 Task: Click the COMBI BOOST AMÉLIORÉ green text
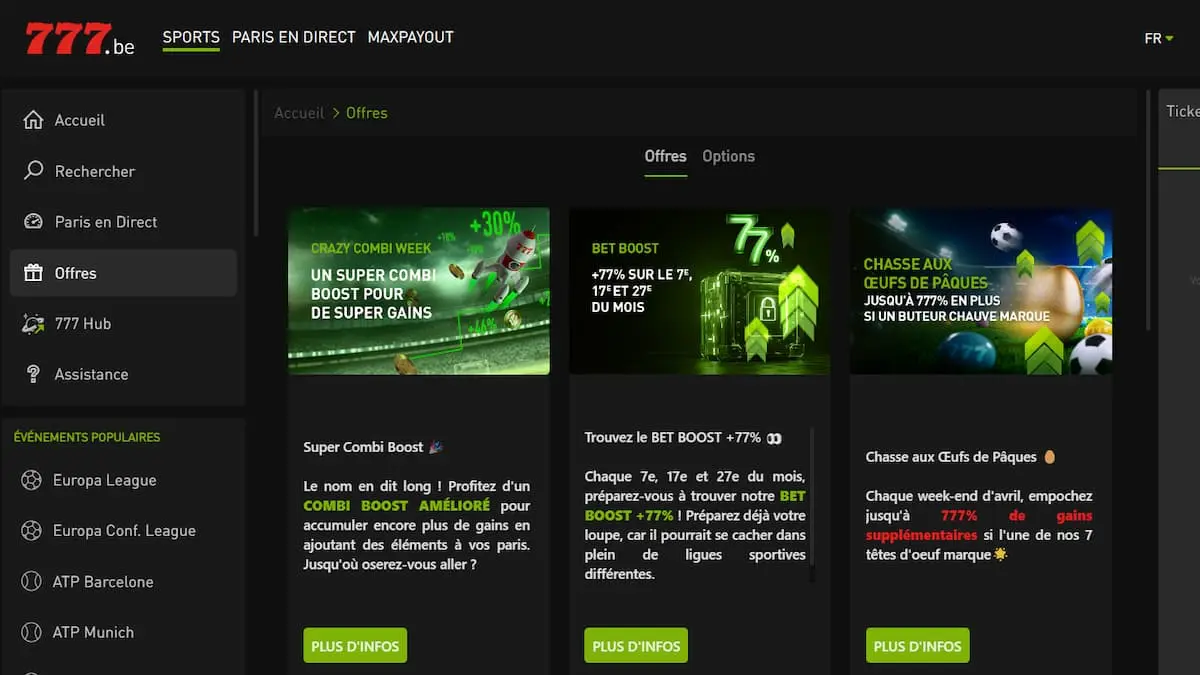coord(397,506)
